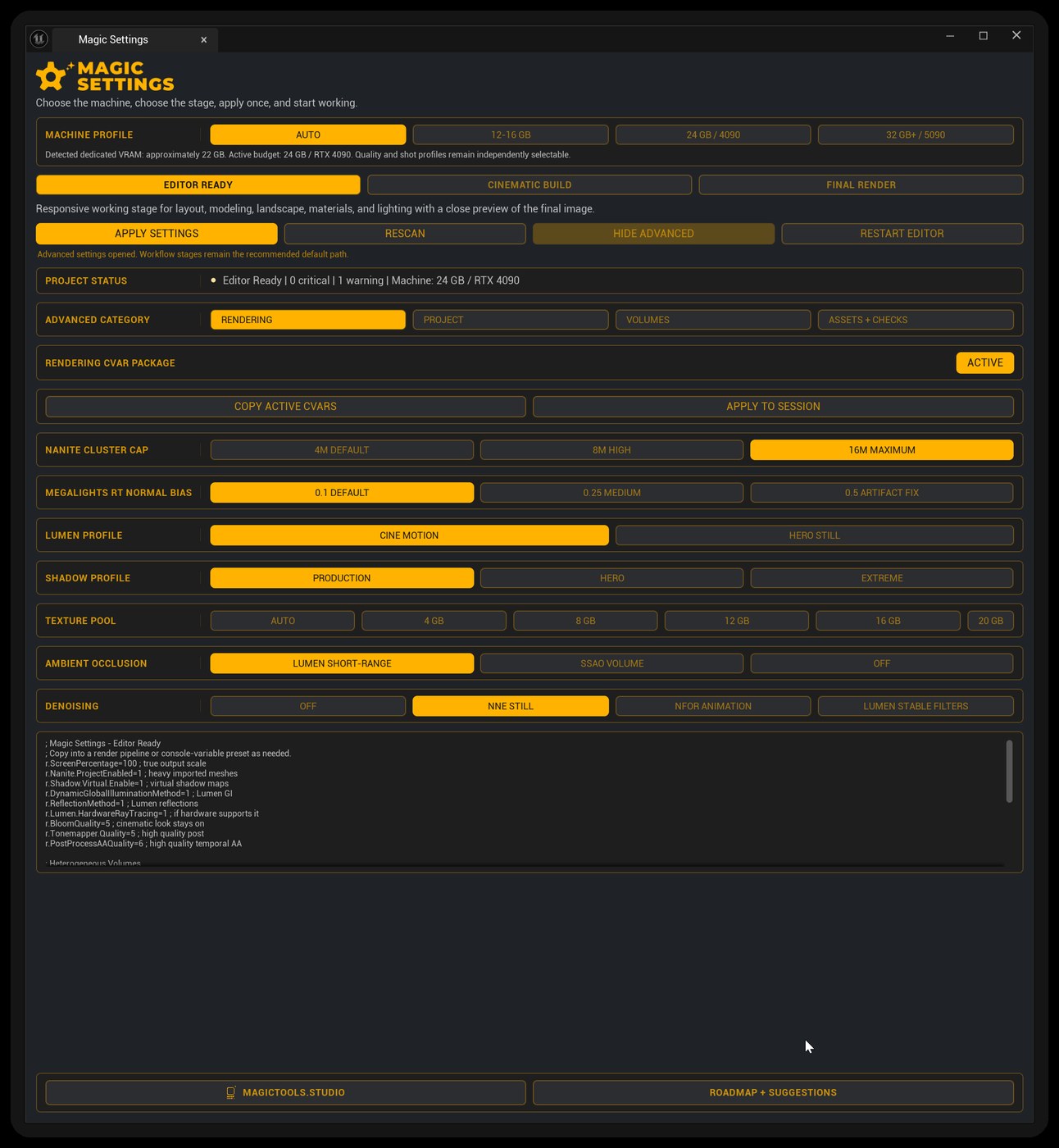The image size is (1059, 1148).
Task: Choose the 12-16 GB machine profile
Action: point(511,134)
